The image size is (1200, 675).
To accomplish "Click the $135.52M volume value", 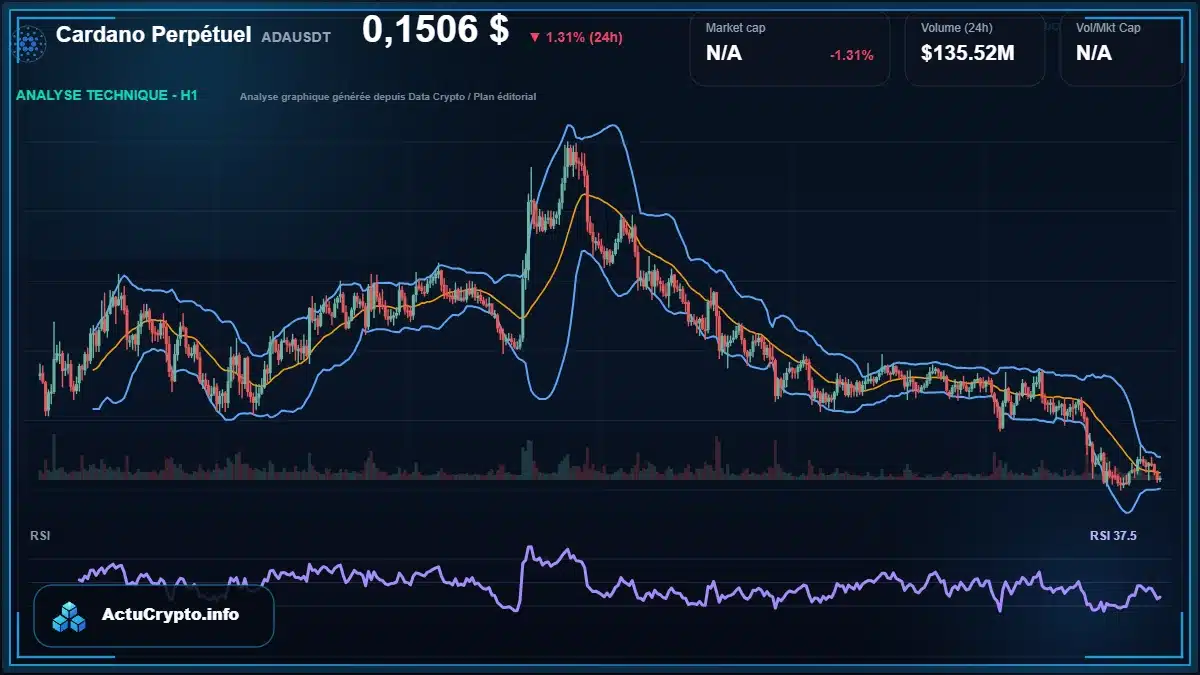I will tap(967, 53).
